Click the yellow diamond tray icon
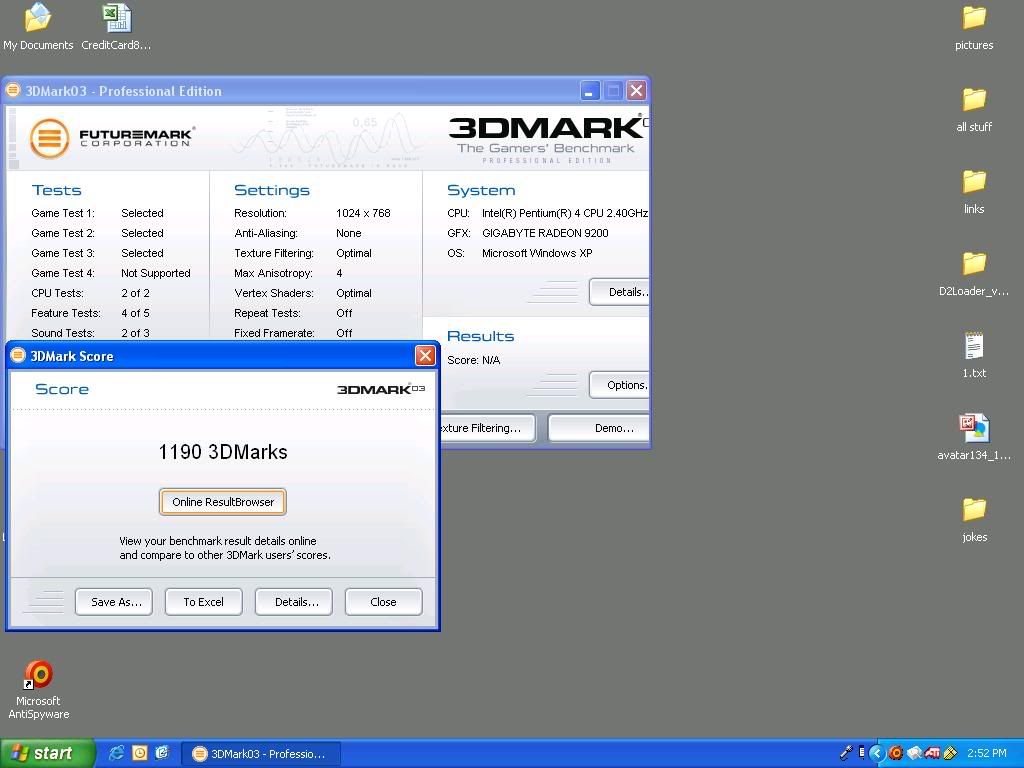 (950, 753)
